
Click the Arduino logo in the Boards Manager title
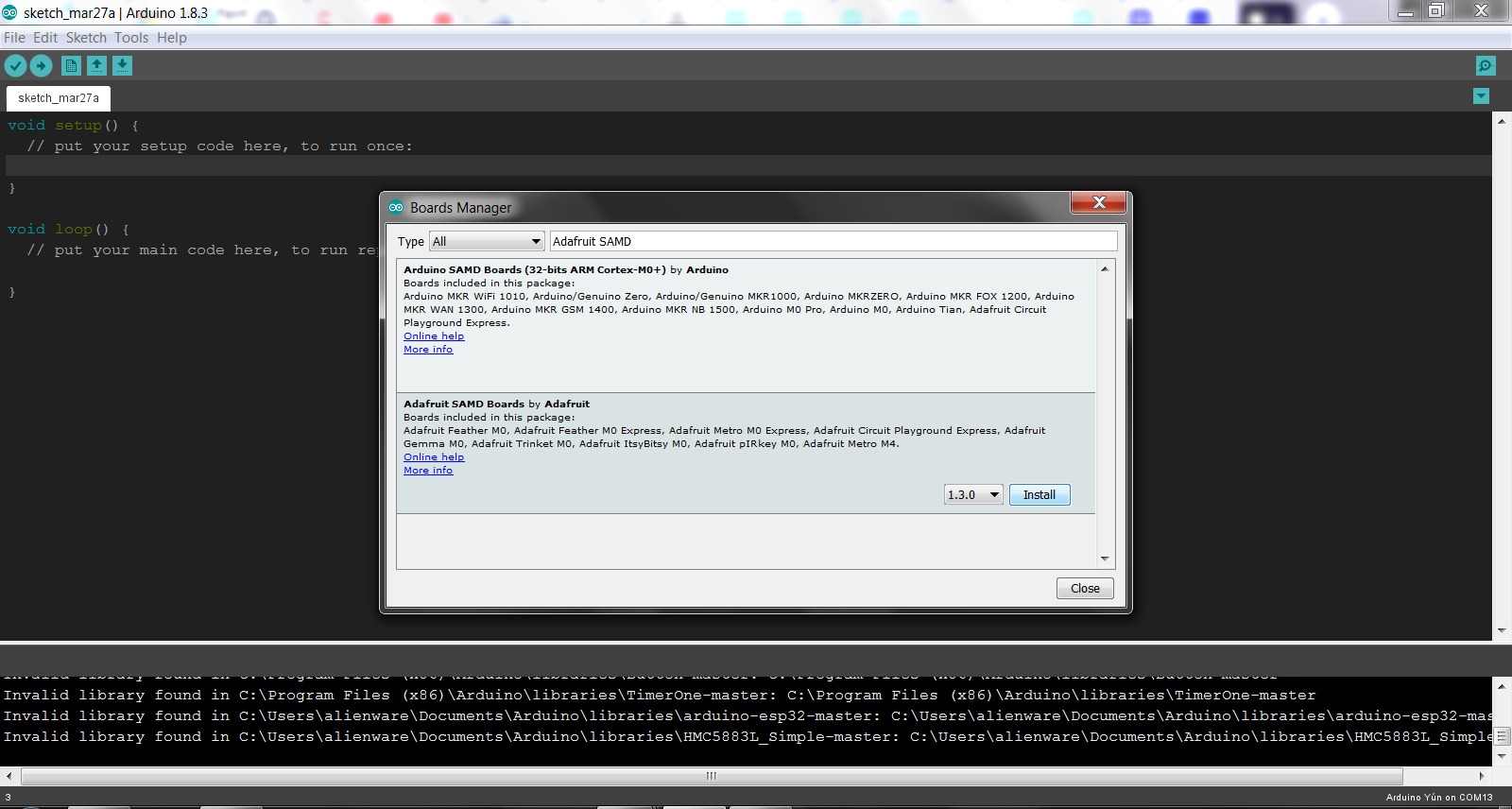pos(396,207)
